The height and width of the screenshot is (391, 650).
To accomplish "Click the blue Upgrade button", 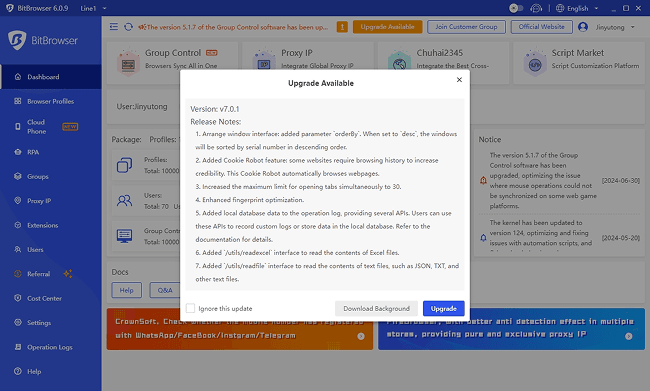I will [444, 308].
